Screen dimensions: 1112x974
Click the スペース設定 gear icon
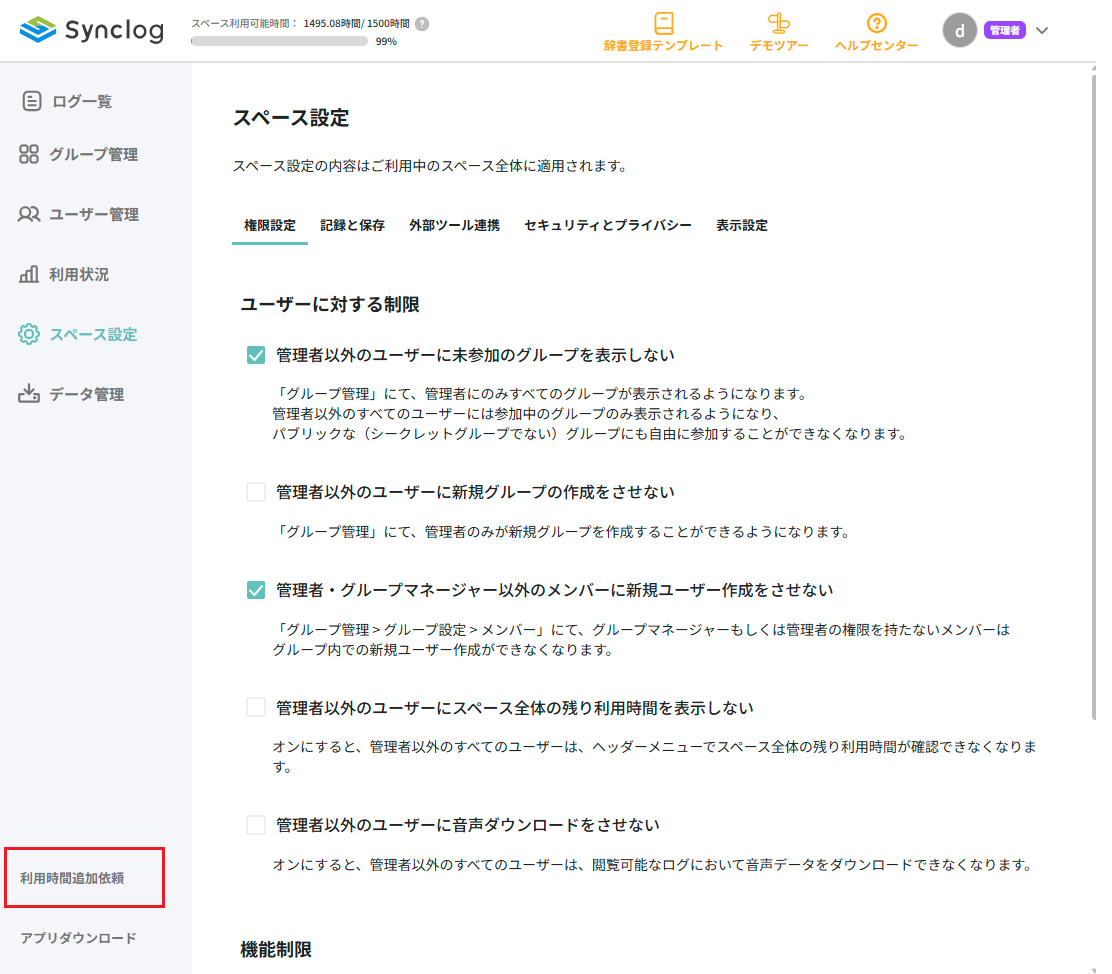(29, 334)
